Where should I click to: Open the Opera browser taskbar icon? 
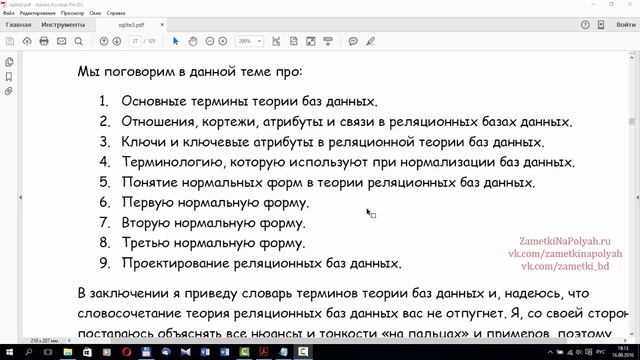127,352
